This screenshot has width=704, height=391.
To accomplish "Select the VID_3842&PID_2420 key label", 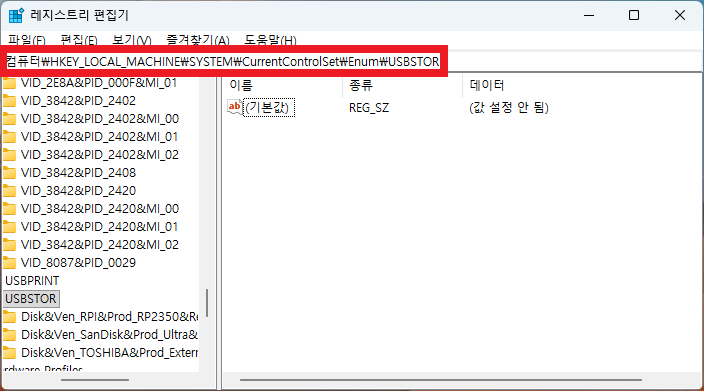I will click(78, 190).
